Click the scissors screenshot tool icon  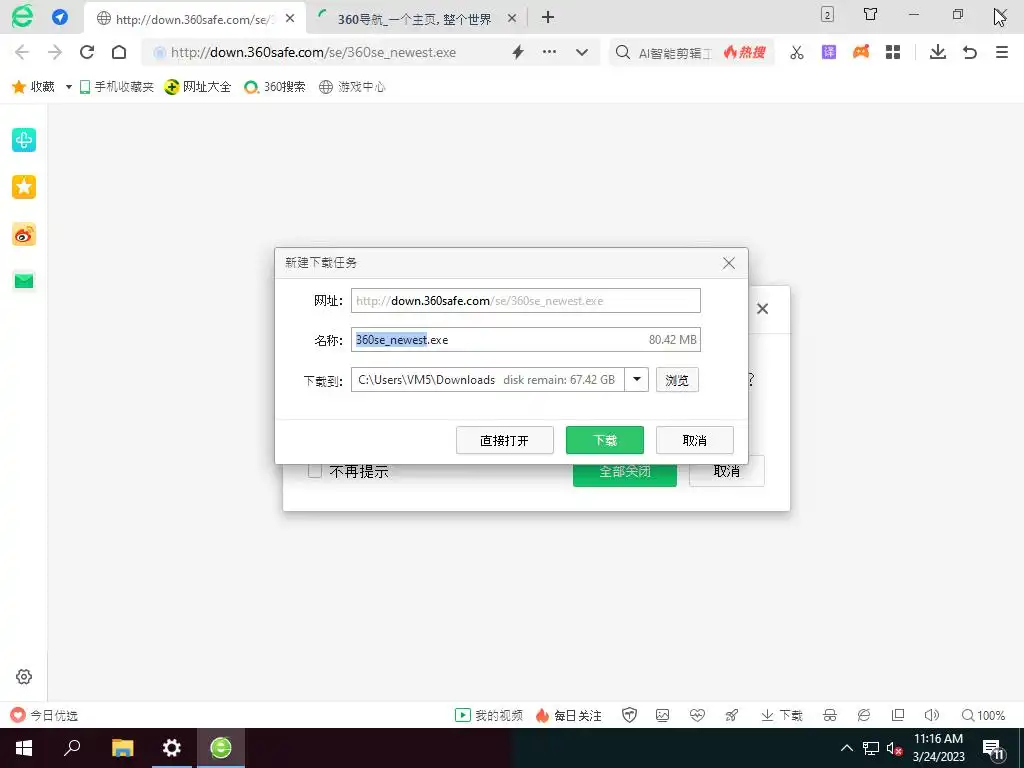(x=797, y=52)
